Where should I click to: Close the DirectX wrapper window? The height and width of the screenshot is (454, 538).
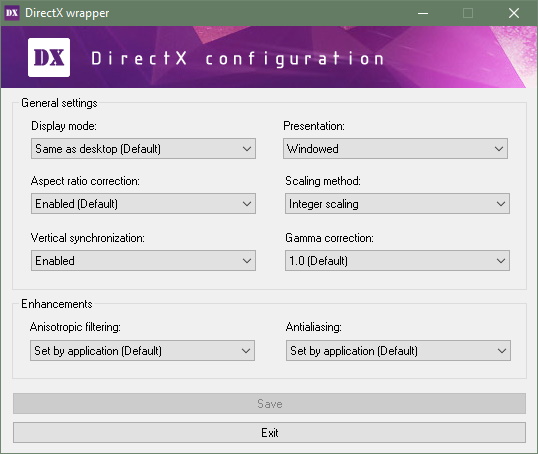tap(514, 13)
